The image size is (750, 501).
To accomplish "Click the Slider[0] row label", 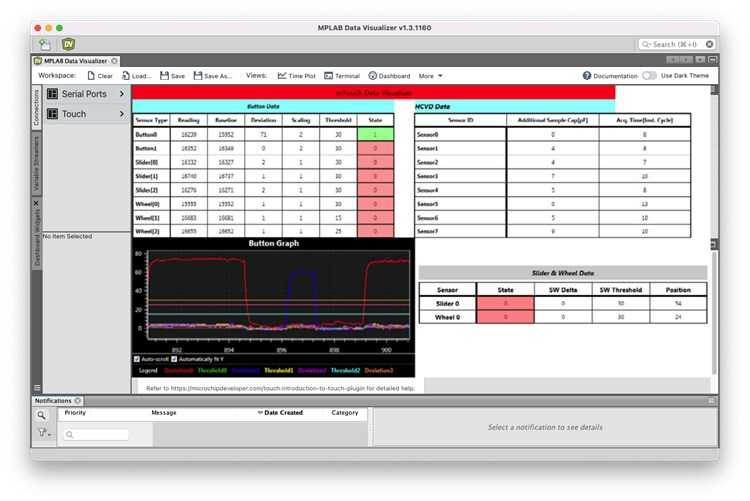I will click(146, 162).
